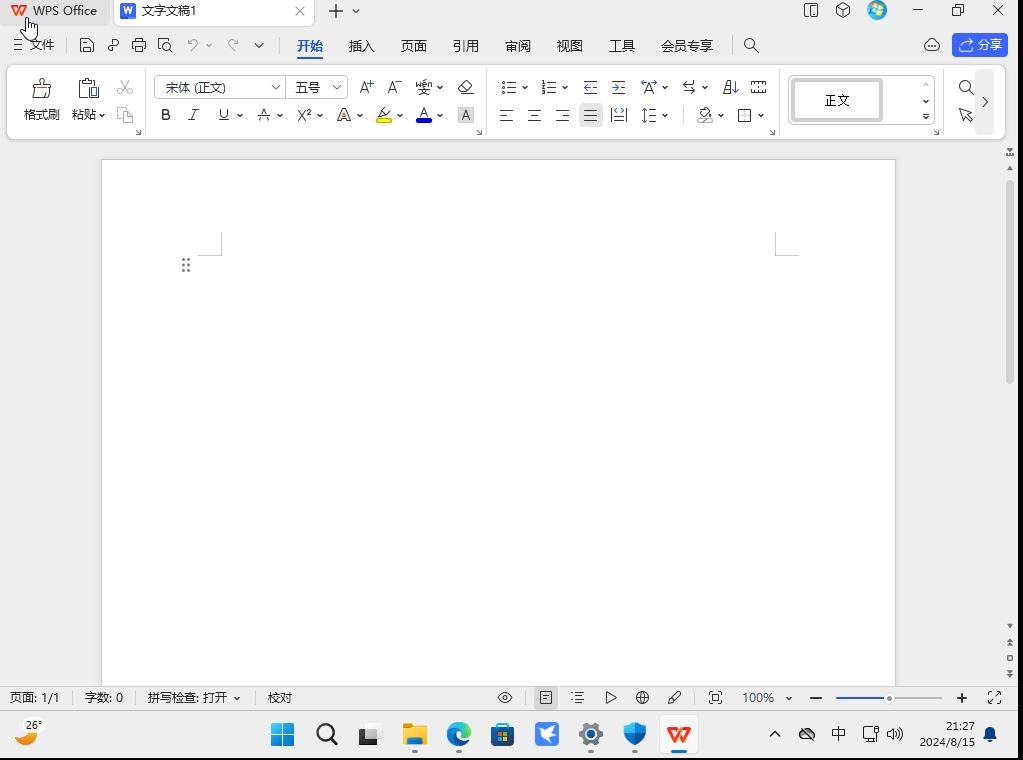Click the Clear Formatting eraser icon
Viewport: 1023px width, 760px height.
(x=464, y=87)
